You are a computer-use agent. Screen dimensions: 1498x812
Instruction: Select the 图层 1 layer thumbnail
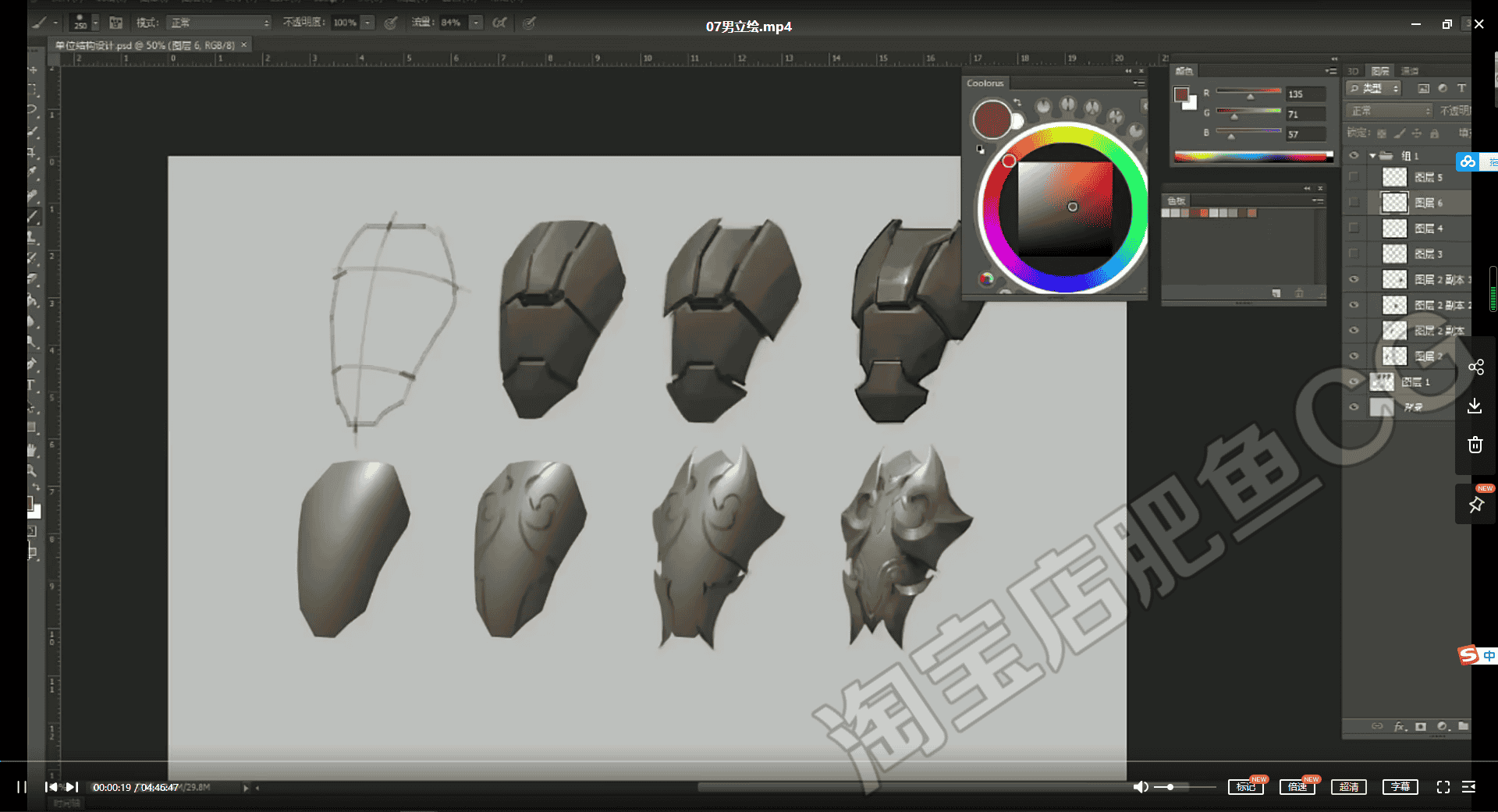point(1382,381)
